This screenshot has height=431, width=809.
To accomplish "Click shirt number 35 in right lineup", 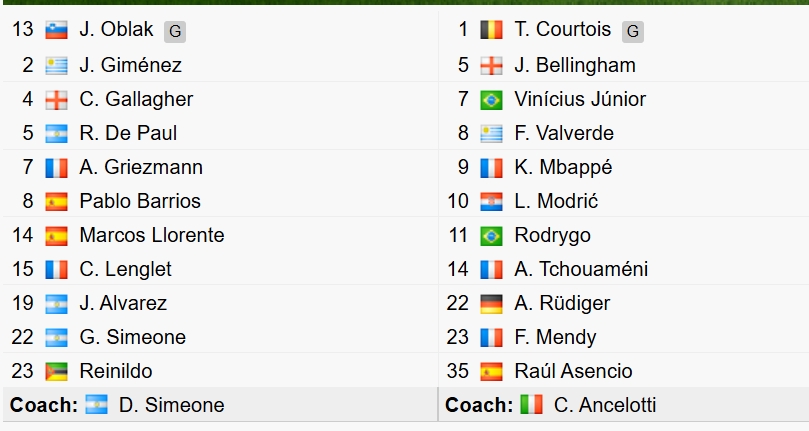I will (458, 371).
